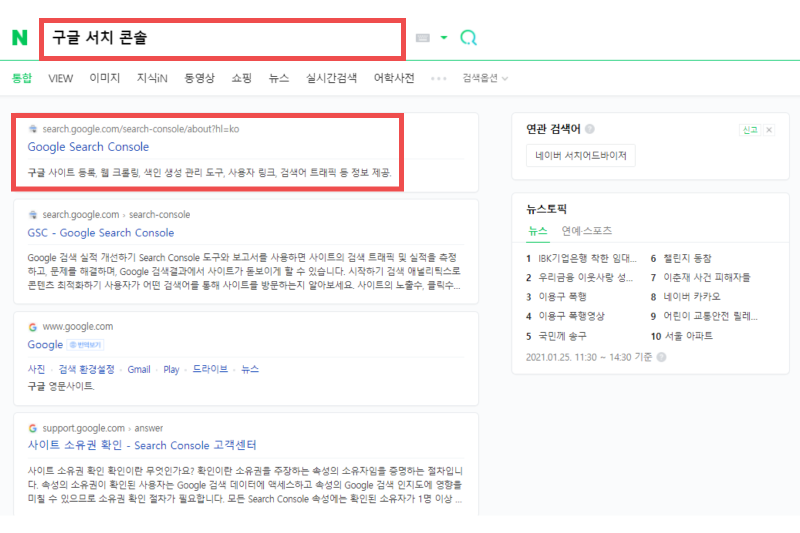Image resolution: width=800 pixels, height=533 pixels.
Task: Open the 어학사전 tab
Action: [393, 78]
